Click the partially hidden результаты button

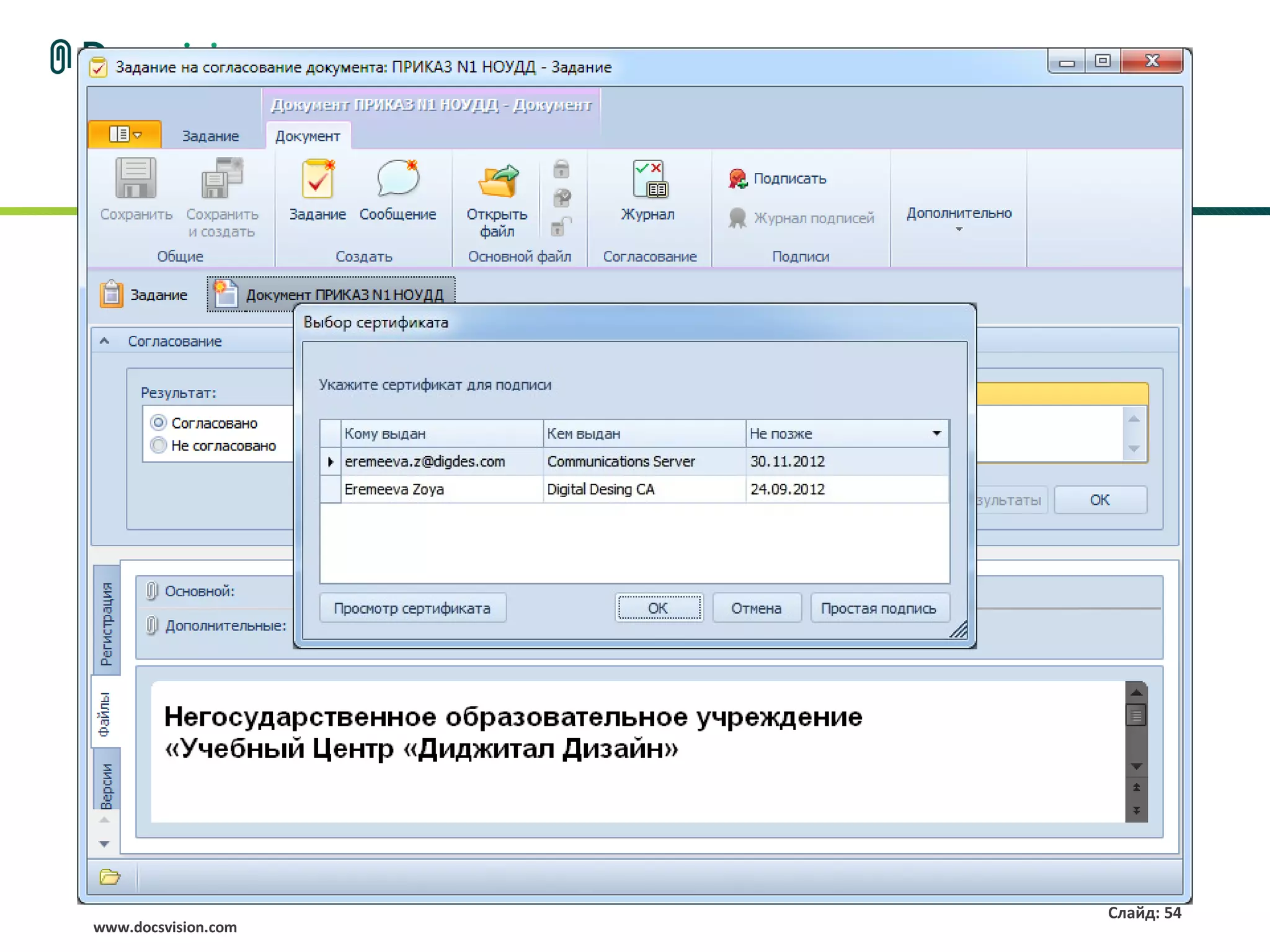click(1011, 500)
